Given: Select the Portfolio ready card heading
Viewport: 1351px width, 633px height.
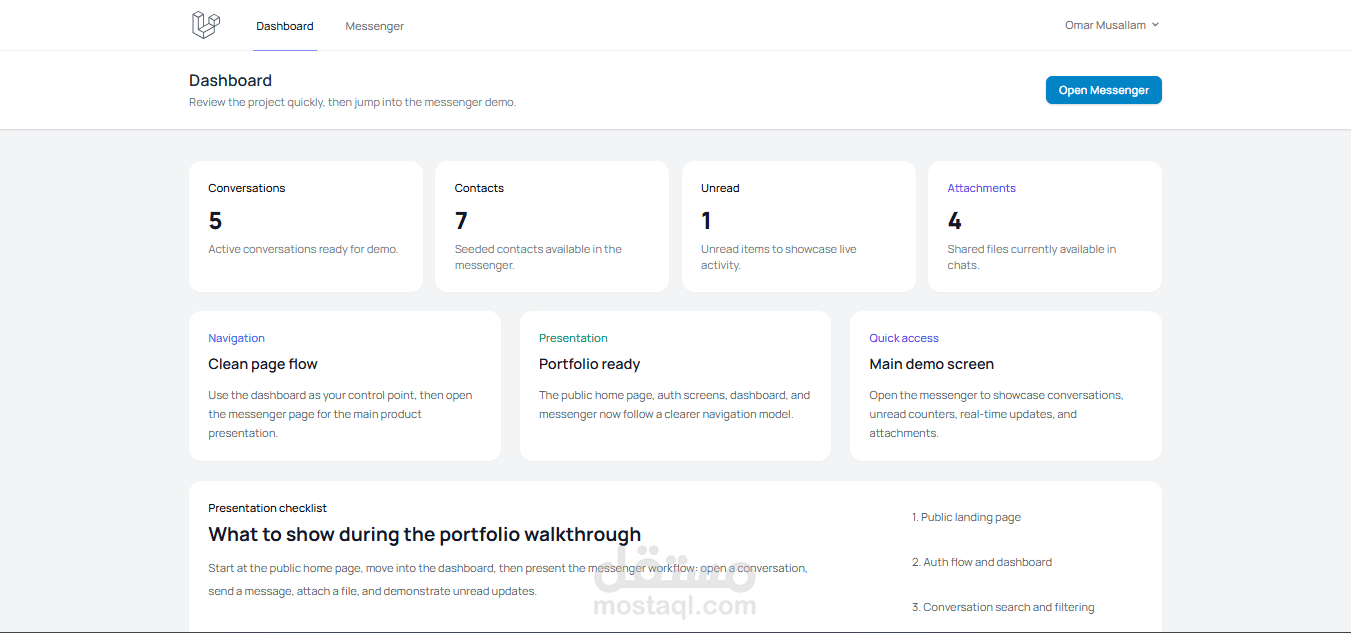Looking at the screenshot, I should 589,364.
